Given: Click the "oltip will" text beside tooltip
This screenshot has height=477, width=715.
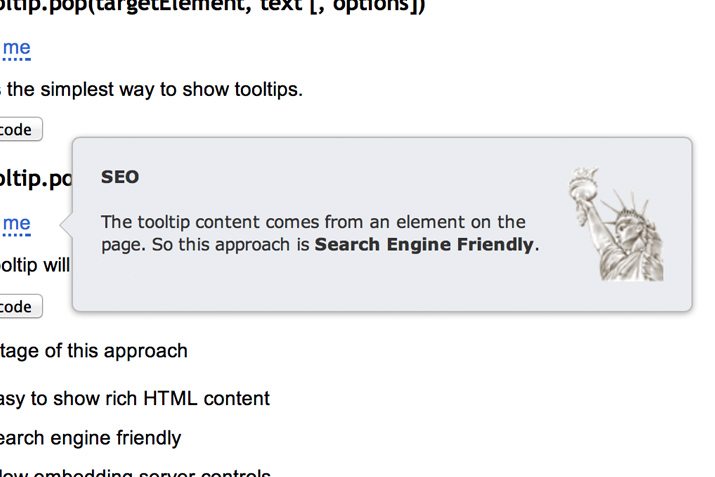Looking at the screenshot, I should coord(35,265).
